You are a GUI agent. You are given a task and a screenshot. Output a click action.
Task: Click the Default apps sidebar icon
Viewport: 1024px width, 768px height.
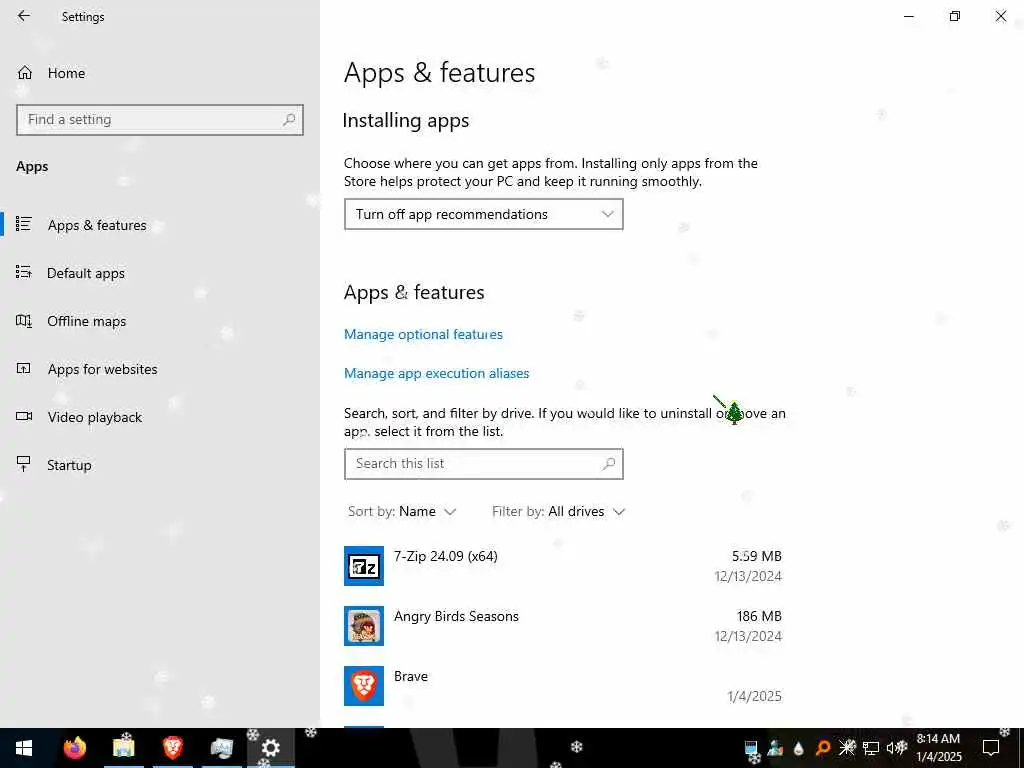(x=24, y=272)
